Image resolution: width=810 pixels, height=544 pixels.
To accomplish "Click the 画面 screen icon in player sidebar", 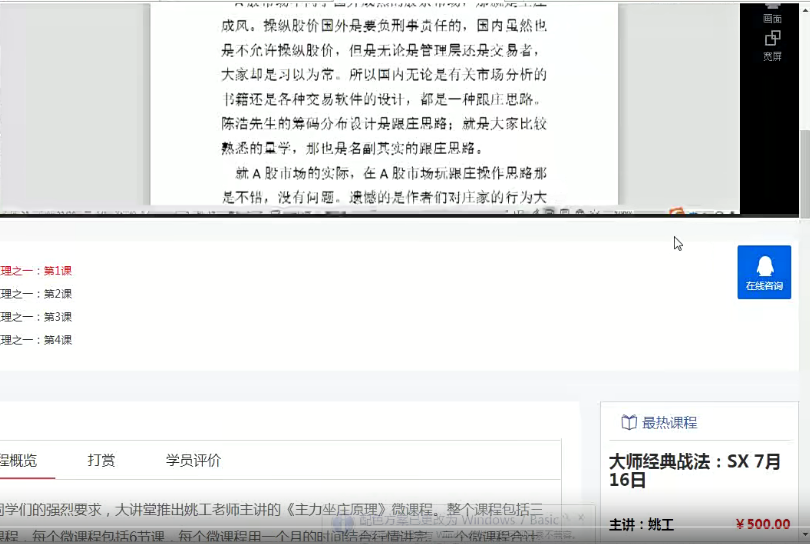I will pyautogui.click(x=772, y=8).
